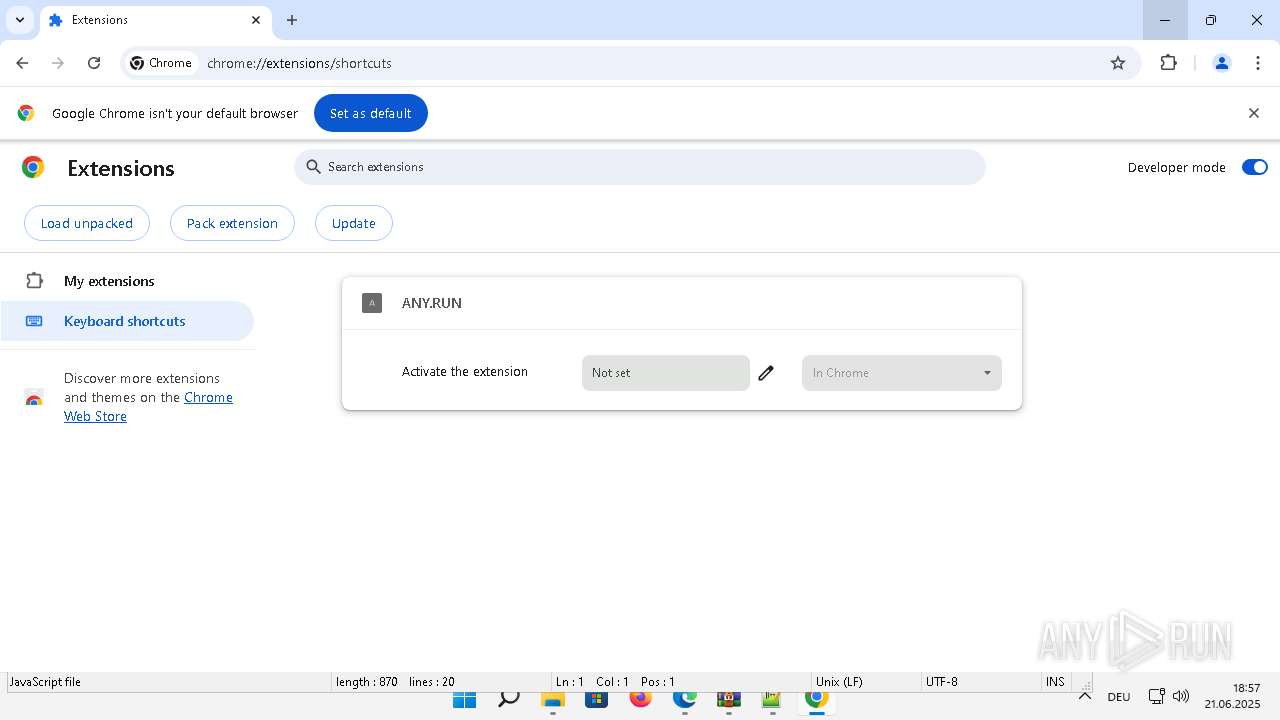Toggle Developer mode off

(x=1255, y=167)
